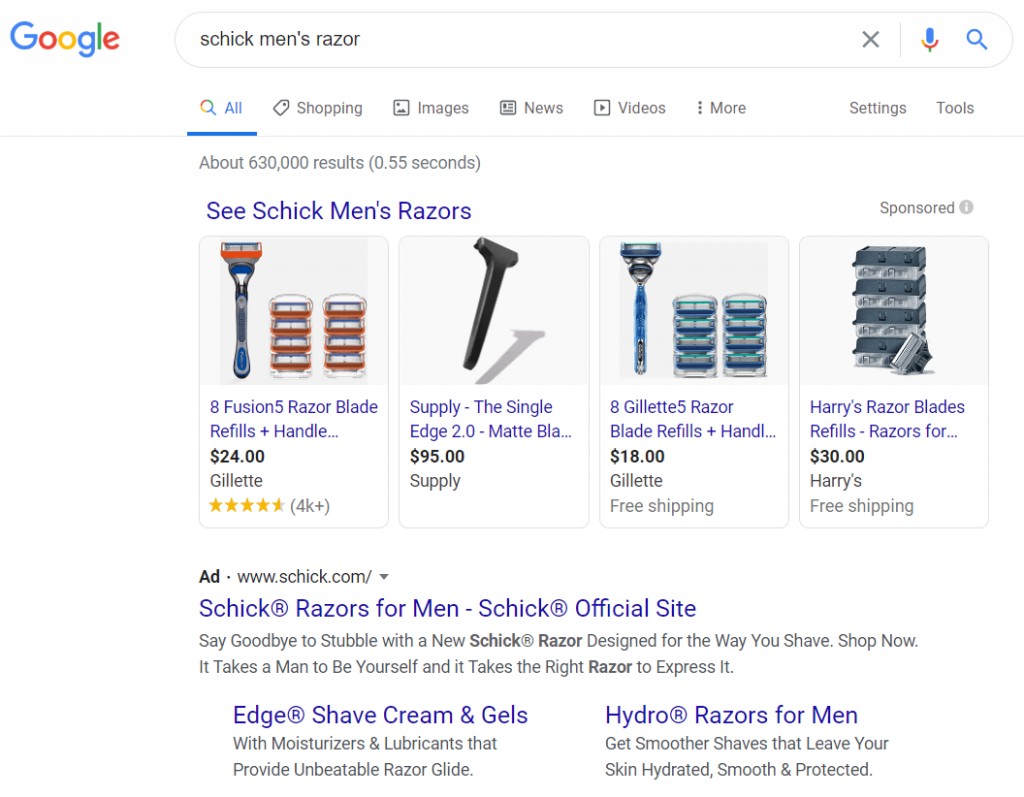Viewport: 1024px width, 797px height.
Task: Click the star rating on the Fusion5 listing
Action: pyautogui.click(x=246, y=505)
